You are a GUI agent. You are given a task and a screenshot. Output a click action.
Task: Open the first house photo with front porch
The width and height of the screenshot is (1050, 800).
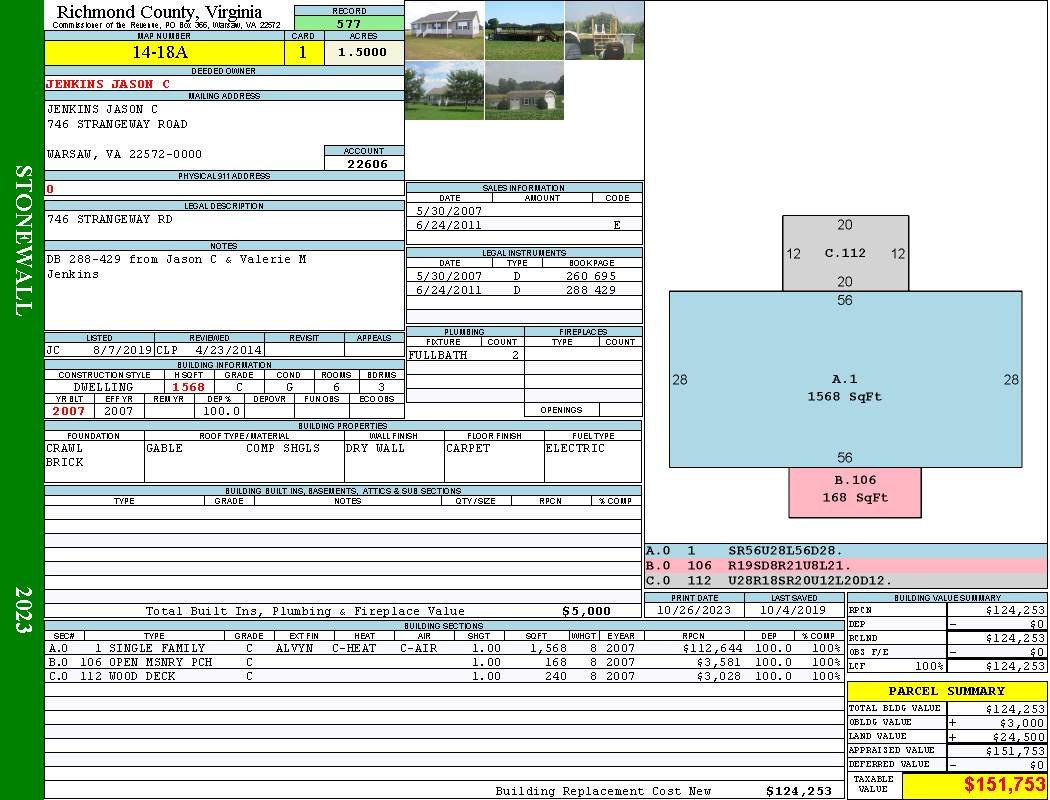[444, 30]
